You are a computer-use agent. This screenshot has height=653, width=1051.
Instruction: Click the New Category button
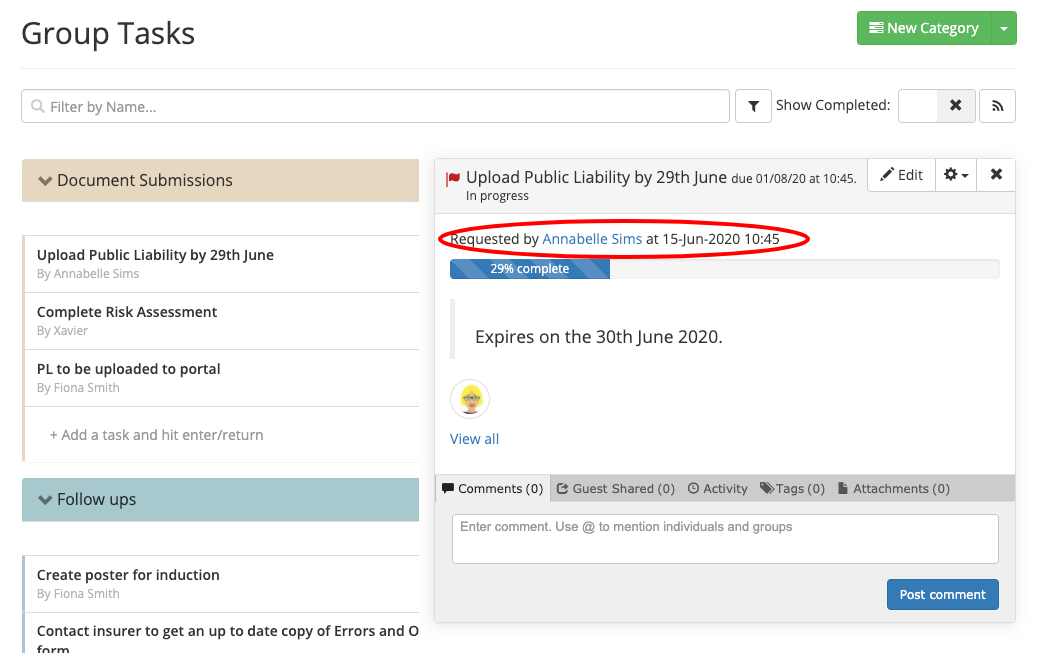(924, 28)
